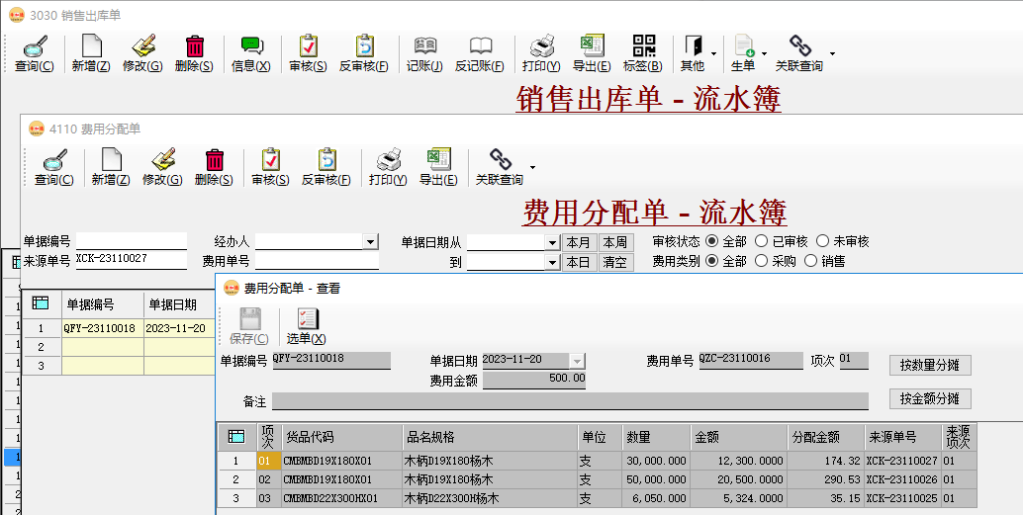Click grid icon in 货品代码 detail table header
Image resolution: width=1023 pixels, height=516 pixels.
point(236,437)
